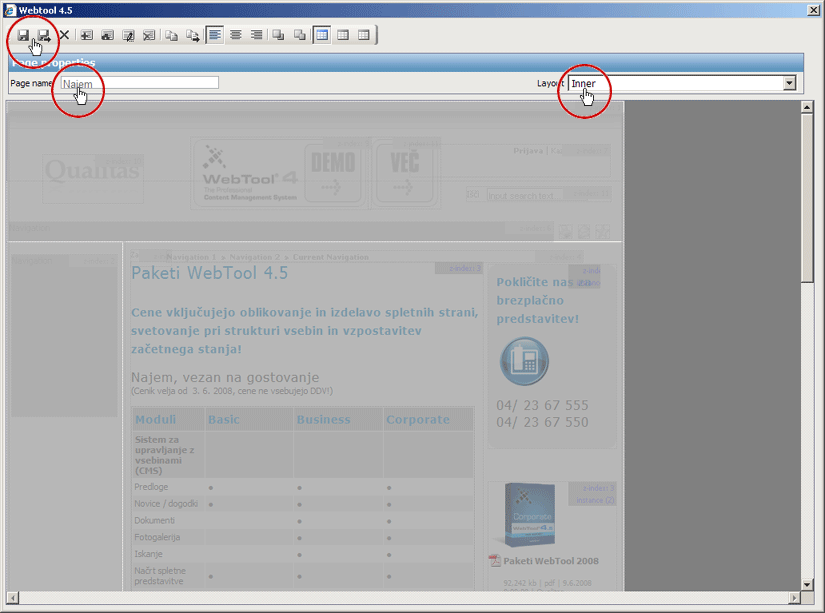Click the add panel plus icon
This screenshot has width=825, height=613.
click(87, 35)
